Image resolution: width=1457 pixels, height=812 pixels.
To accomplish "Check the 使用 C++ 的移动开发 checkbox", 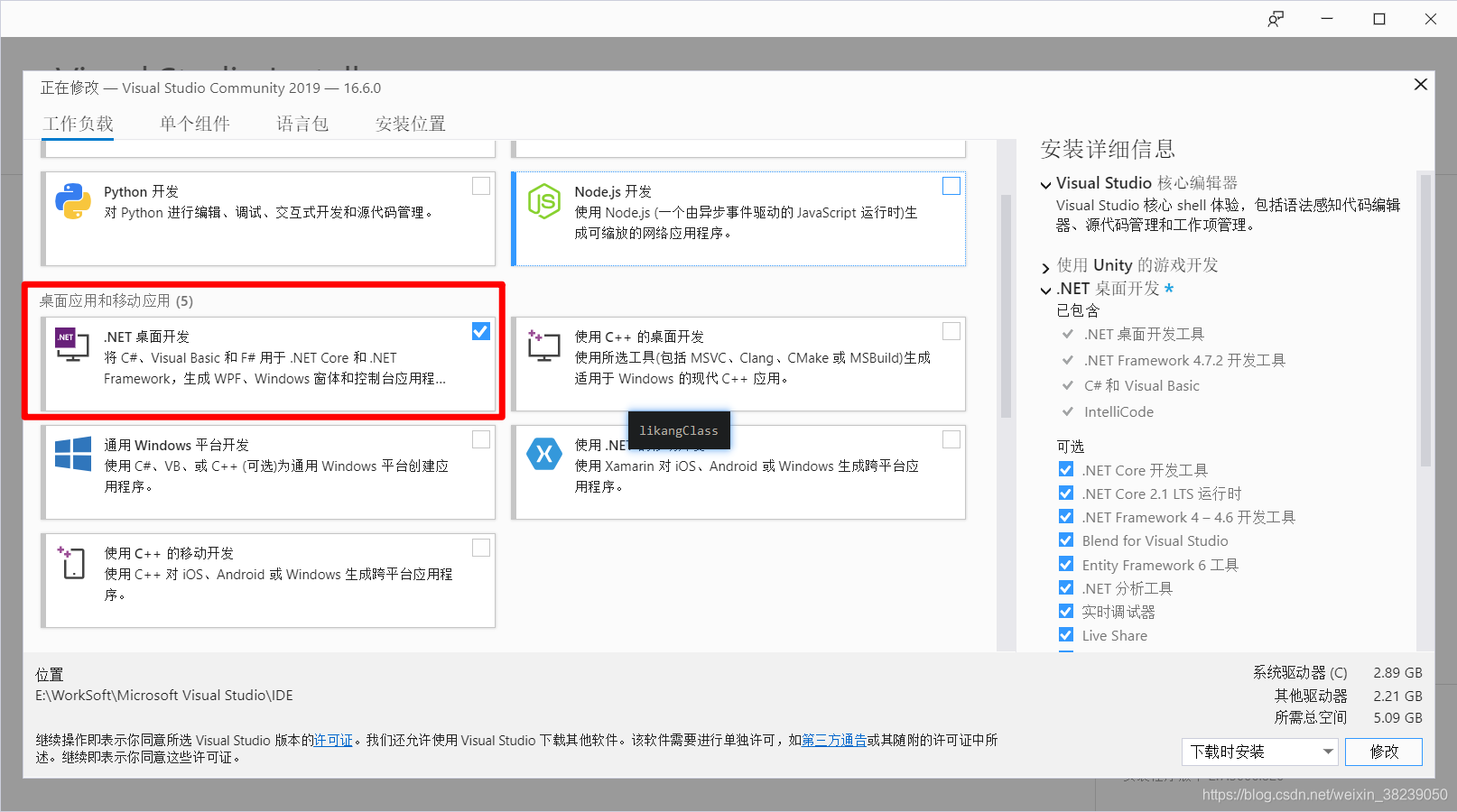I will point(481,548).
